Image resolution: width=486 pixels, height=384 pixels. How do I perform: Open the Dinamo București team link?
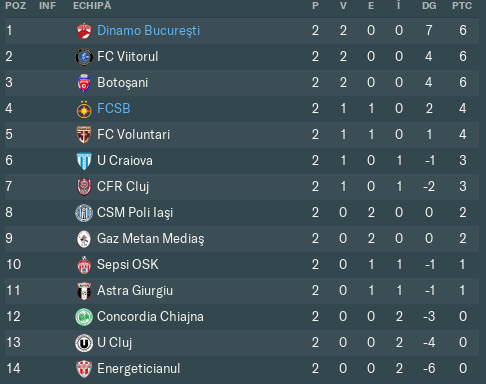pos(148,31)
